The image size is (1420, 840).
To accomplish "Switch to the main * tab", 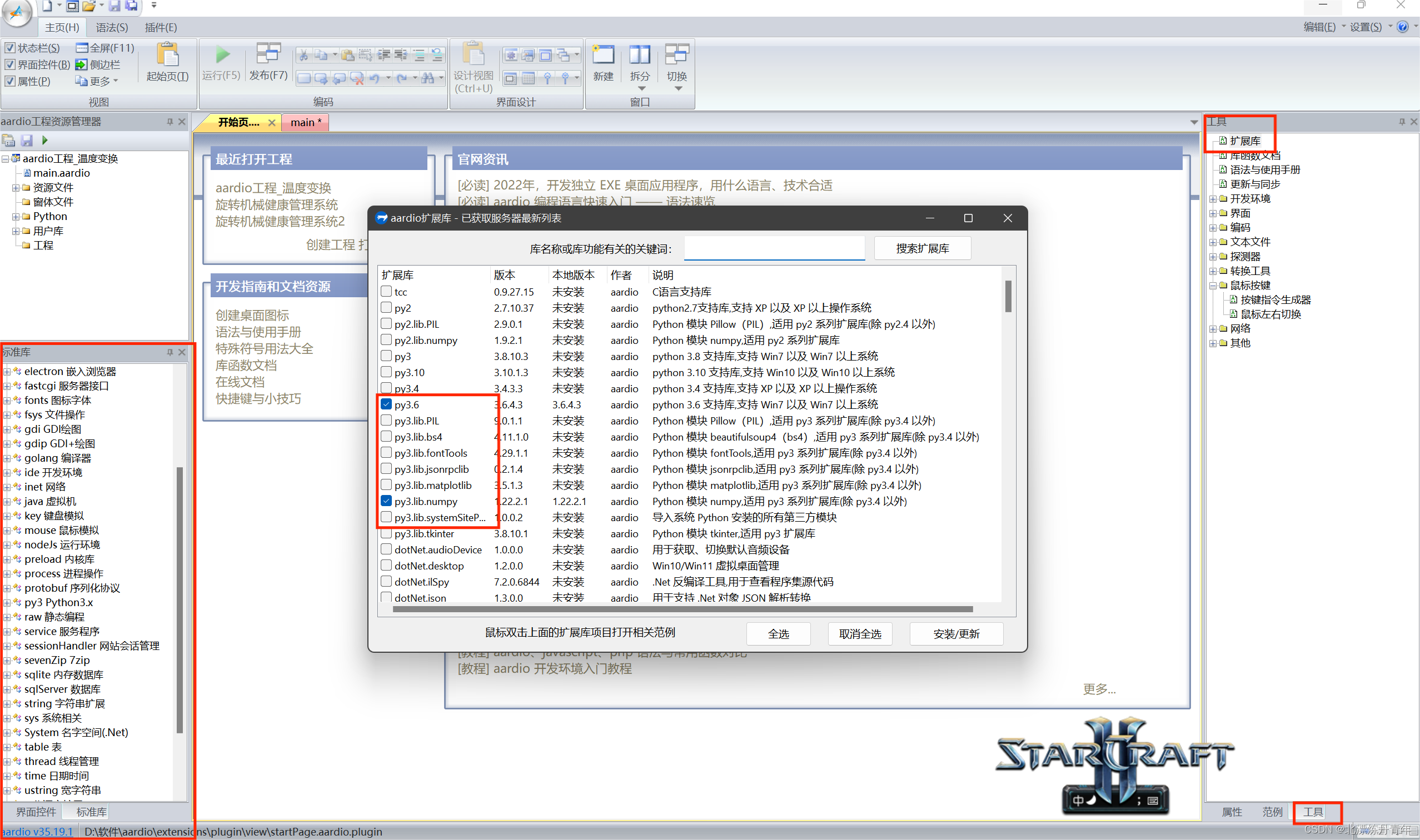I will tap(305, 122).
